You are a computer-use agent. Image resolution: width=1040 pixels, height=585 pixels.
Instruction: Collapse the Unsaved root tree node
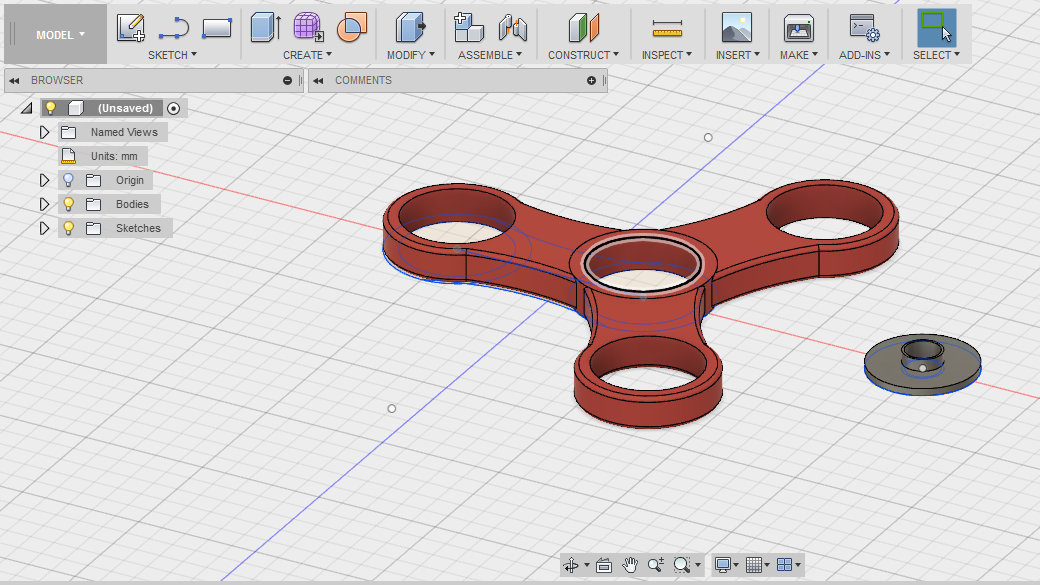click(x=27, y=108)
